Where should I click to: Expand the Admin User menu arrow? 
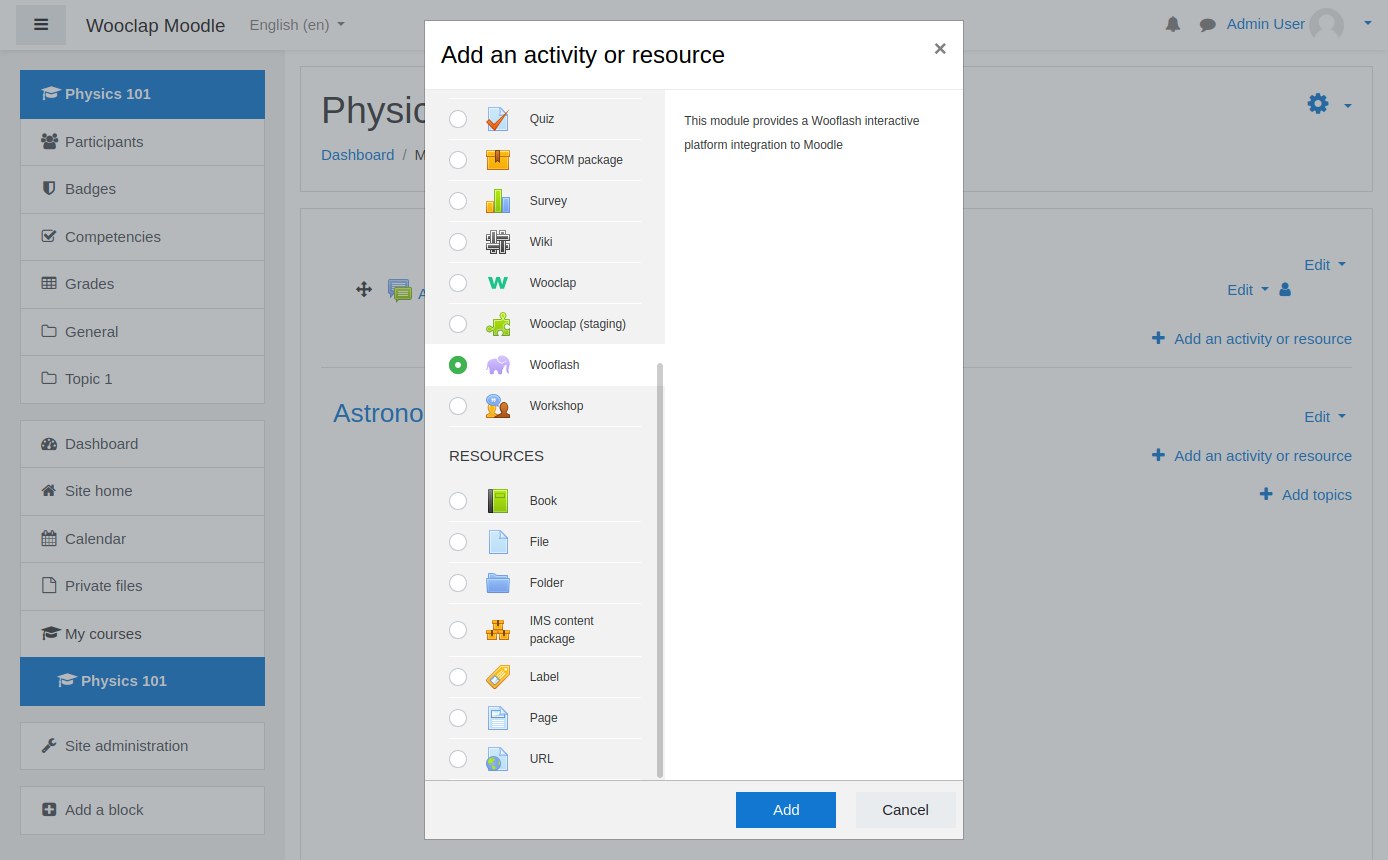click(1368, 23)
